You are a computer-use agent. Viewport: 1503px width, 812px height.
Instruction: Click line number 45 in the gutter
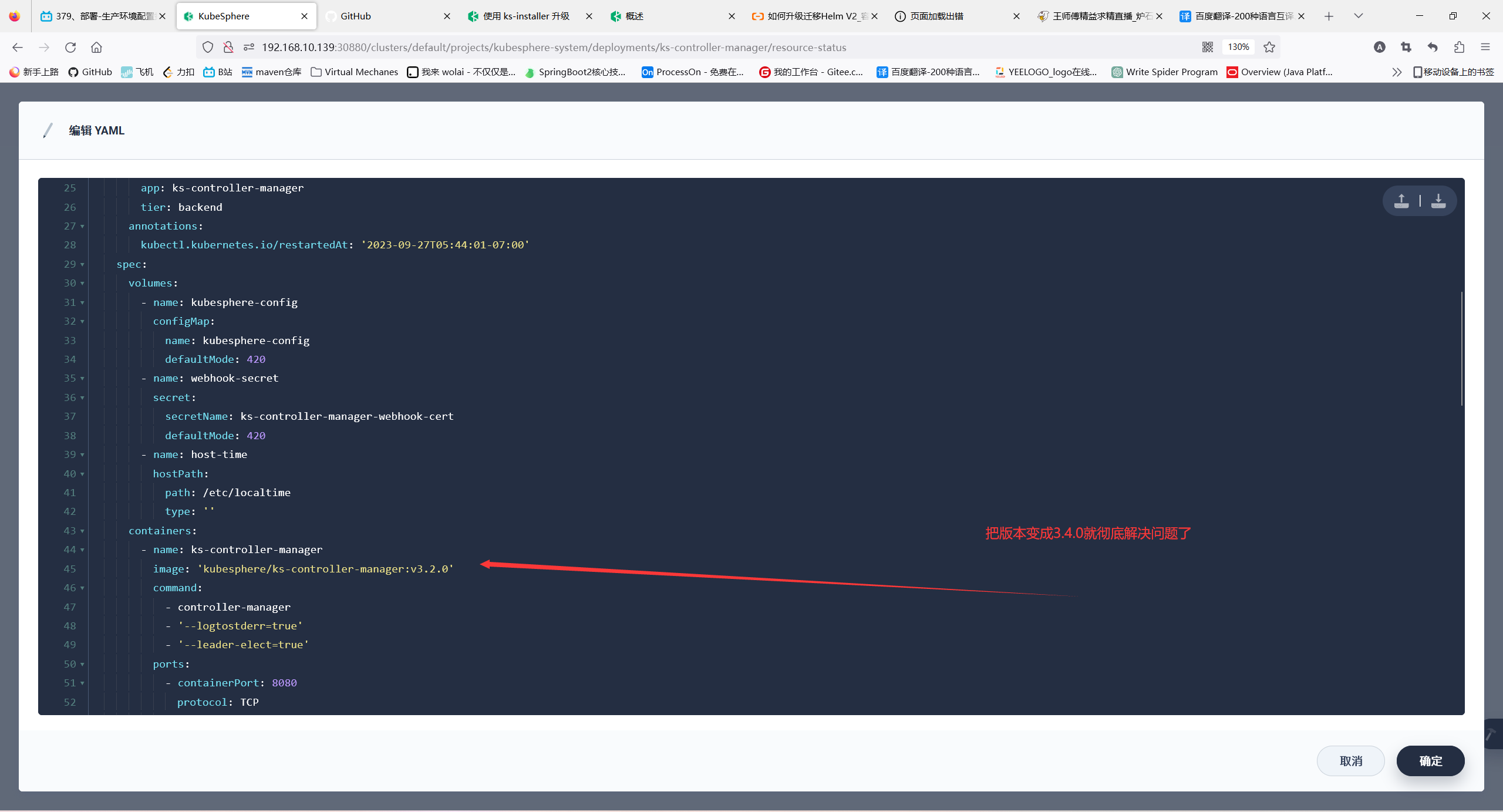(x=70, y=569)
